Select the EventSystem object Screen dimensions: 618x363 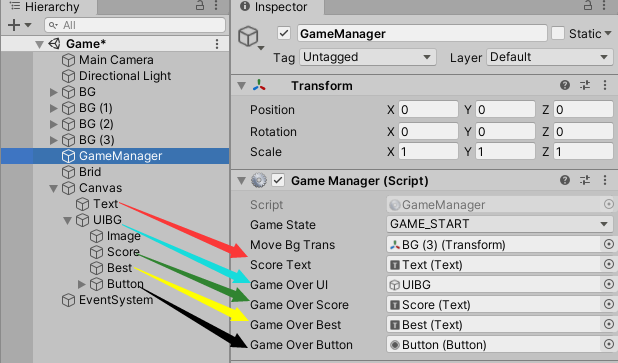pyautogui.click(x=115, y=300)
